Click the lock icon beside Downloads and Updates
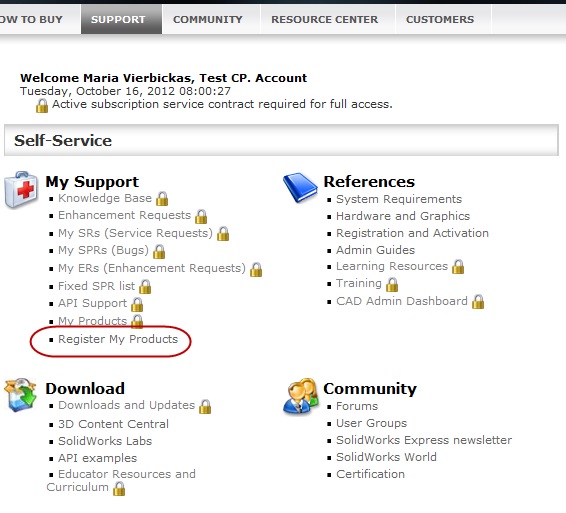This screenshot has width=566, height=513. coord(205,407)
